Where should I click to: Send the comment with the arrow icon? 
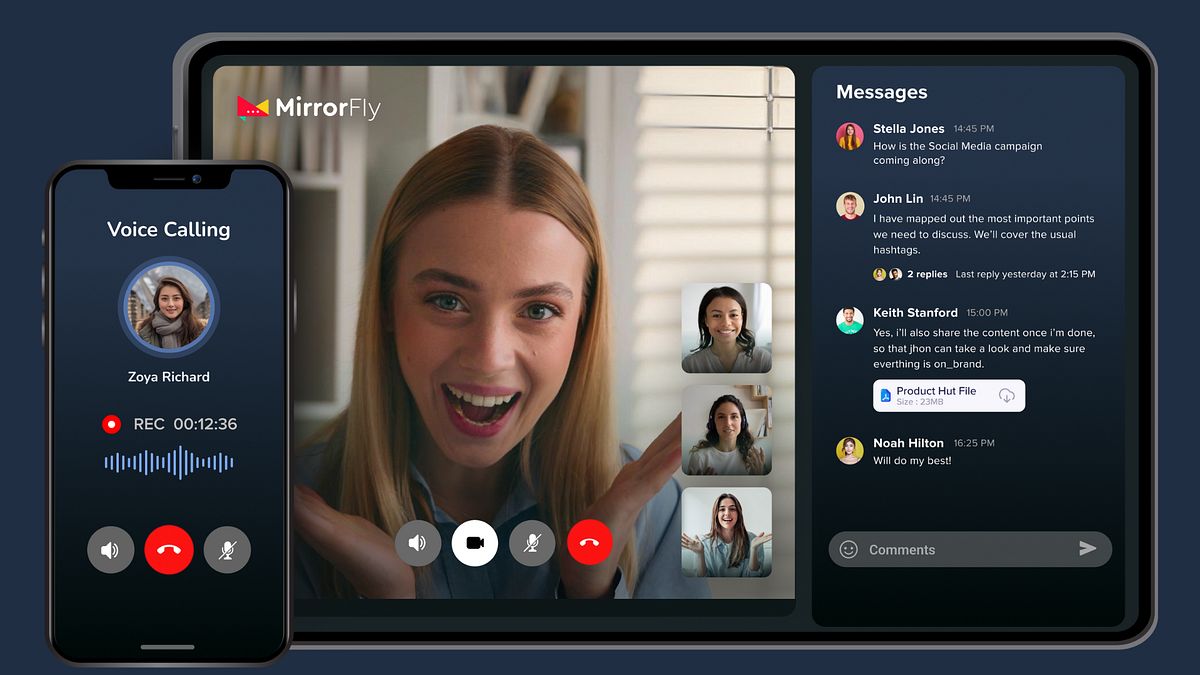coord(1088,548)
